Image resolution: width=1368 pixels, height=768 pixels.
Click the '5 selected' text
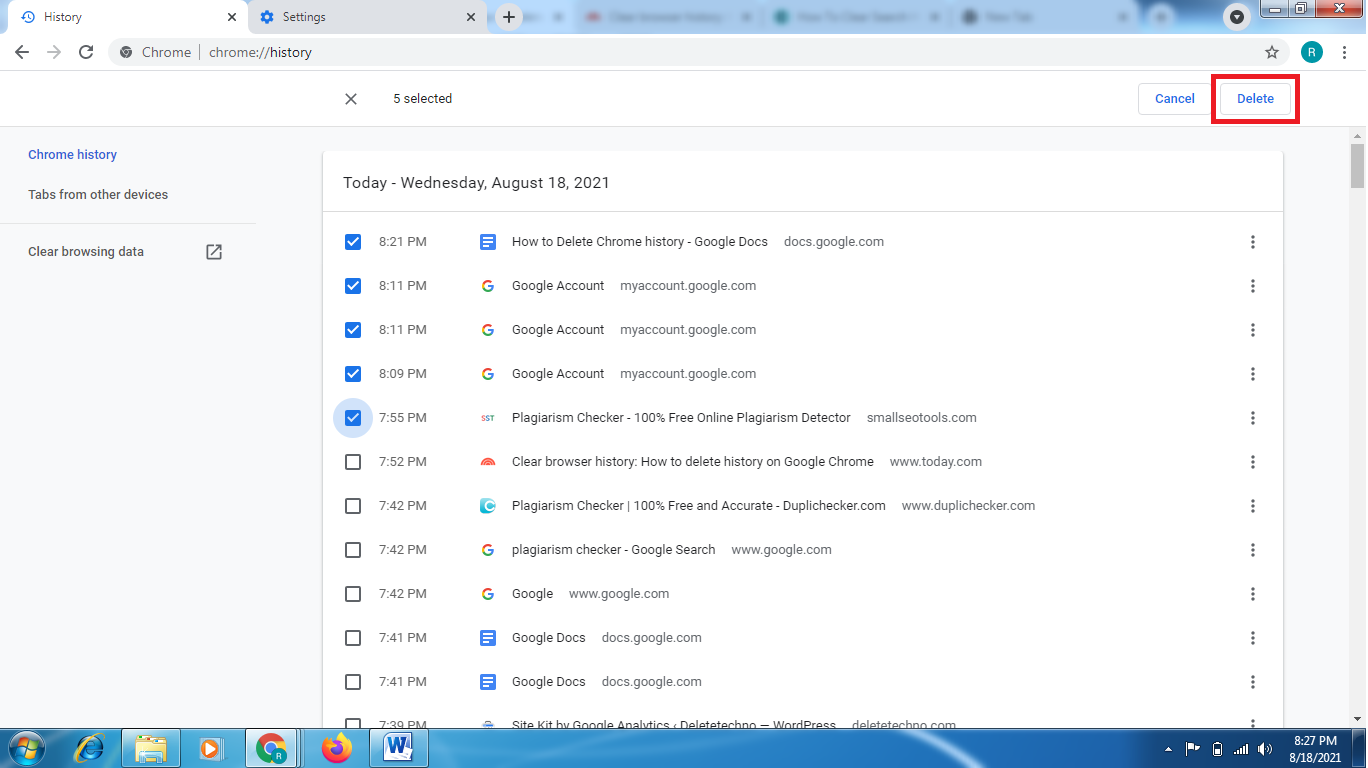[x=422, y=99]
